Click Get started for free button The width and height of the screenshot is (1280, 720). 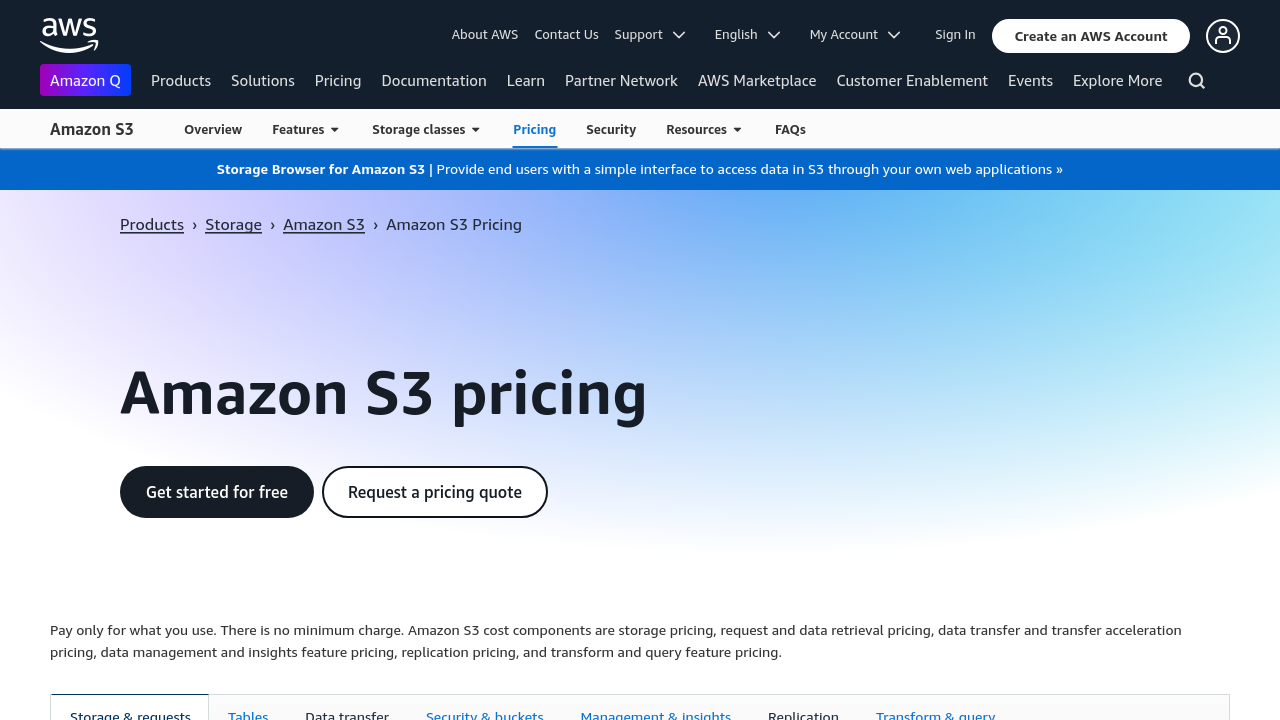tap(217, 492)
